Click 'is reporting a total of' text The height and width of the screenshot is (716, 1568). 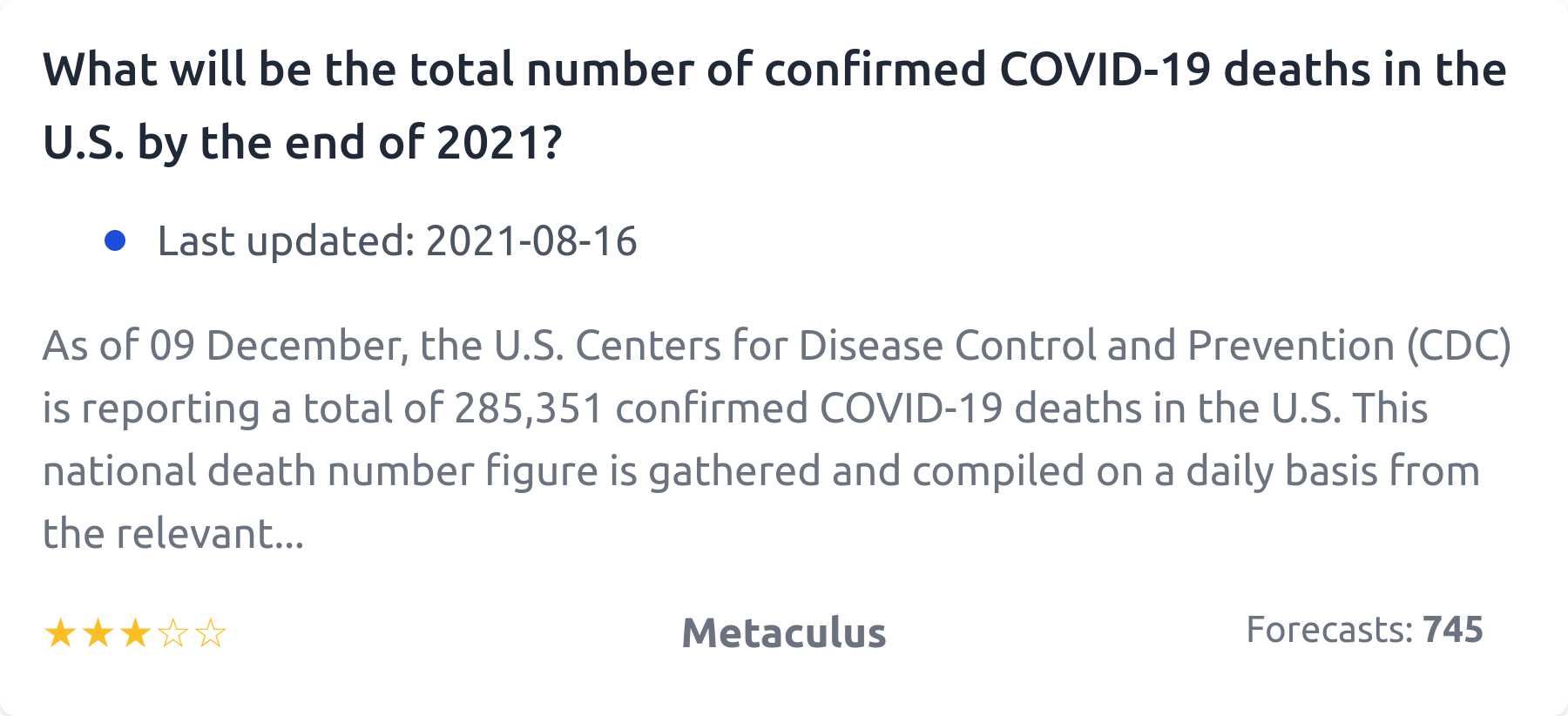click(243, 409)
